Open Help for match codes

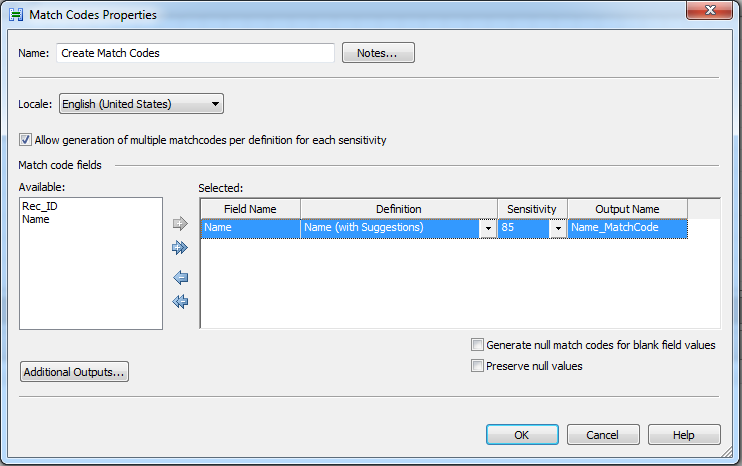[684, 435]
